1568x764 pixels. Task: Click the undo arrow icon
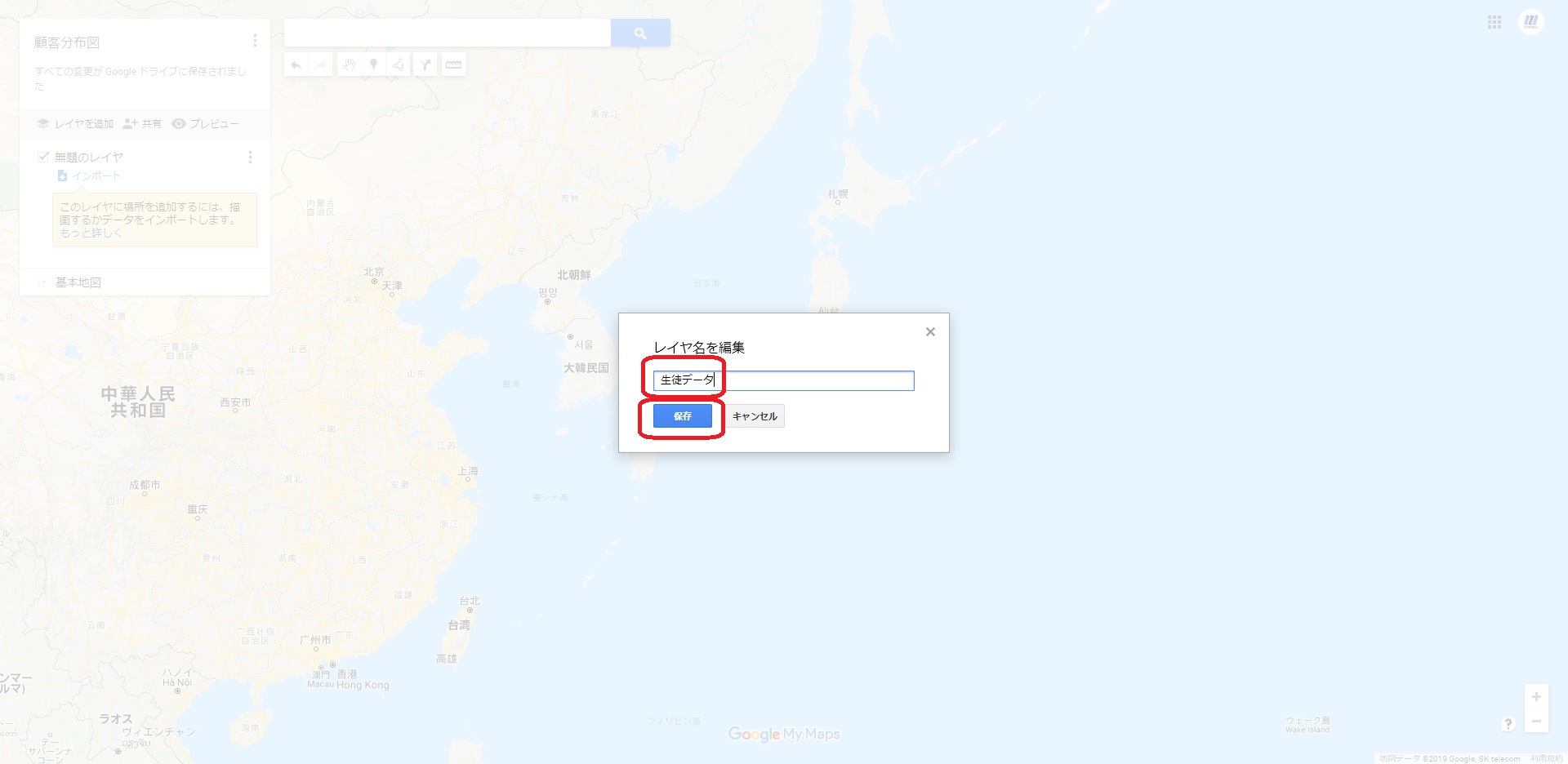coord(296,64)
